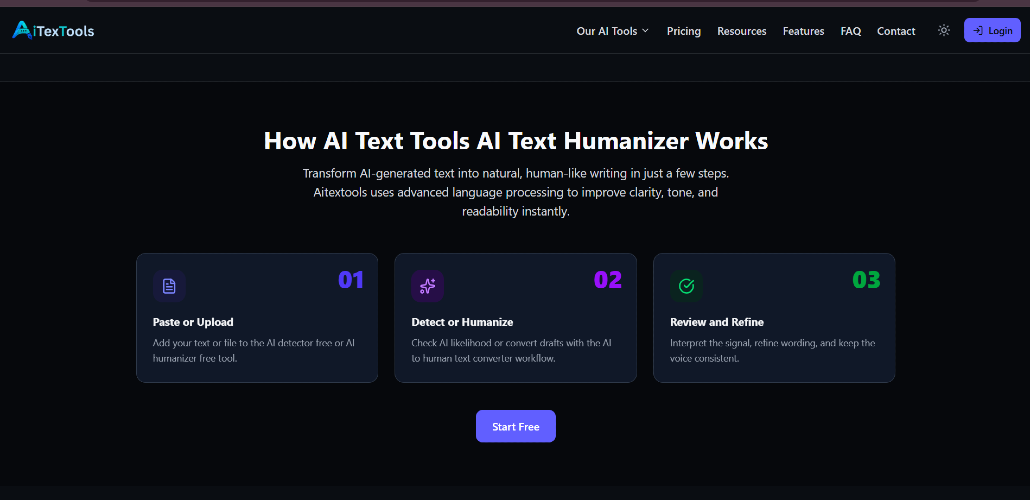1030x500 pixels.
Task: Click the Login button
Action: pos(993,30)
